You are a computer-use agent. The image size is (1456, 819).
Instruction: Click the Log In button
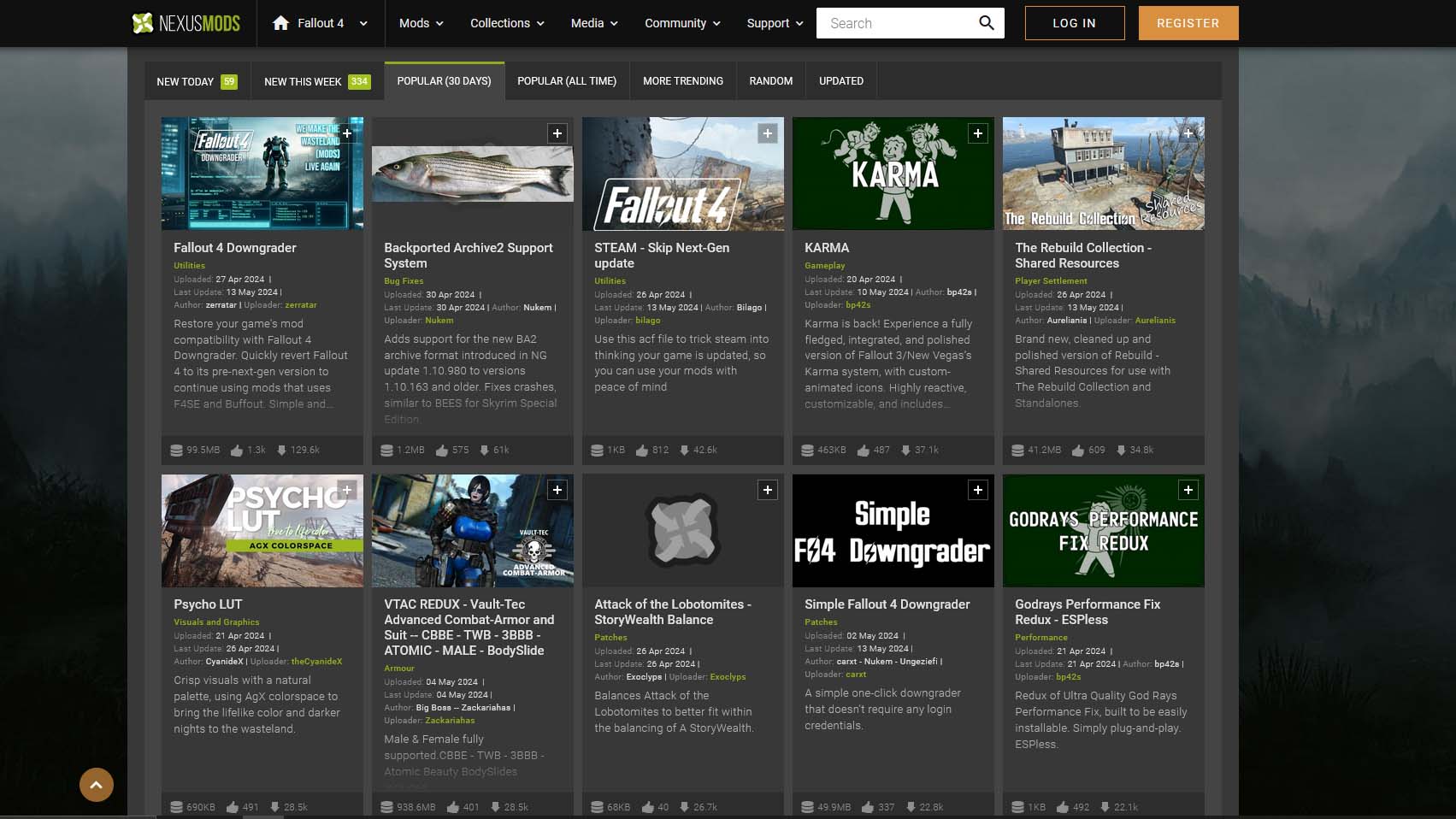(x=1074, y=23)
